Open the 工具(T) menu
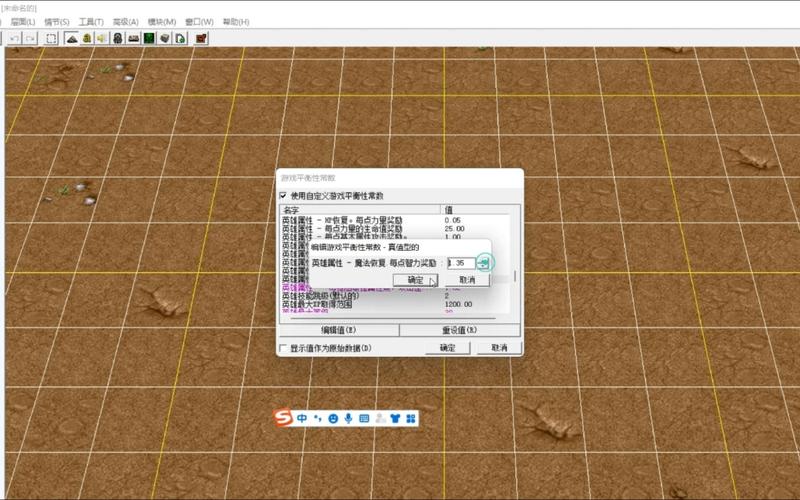The image size is (800, 500). 91,22
